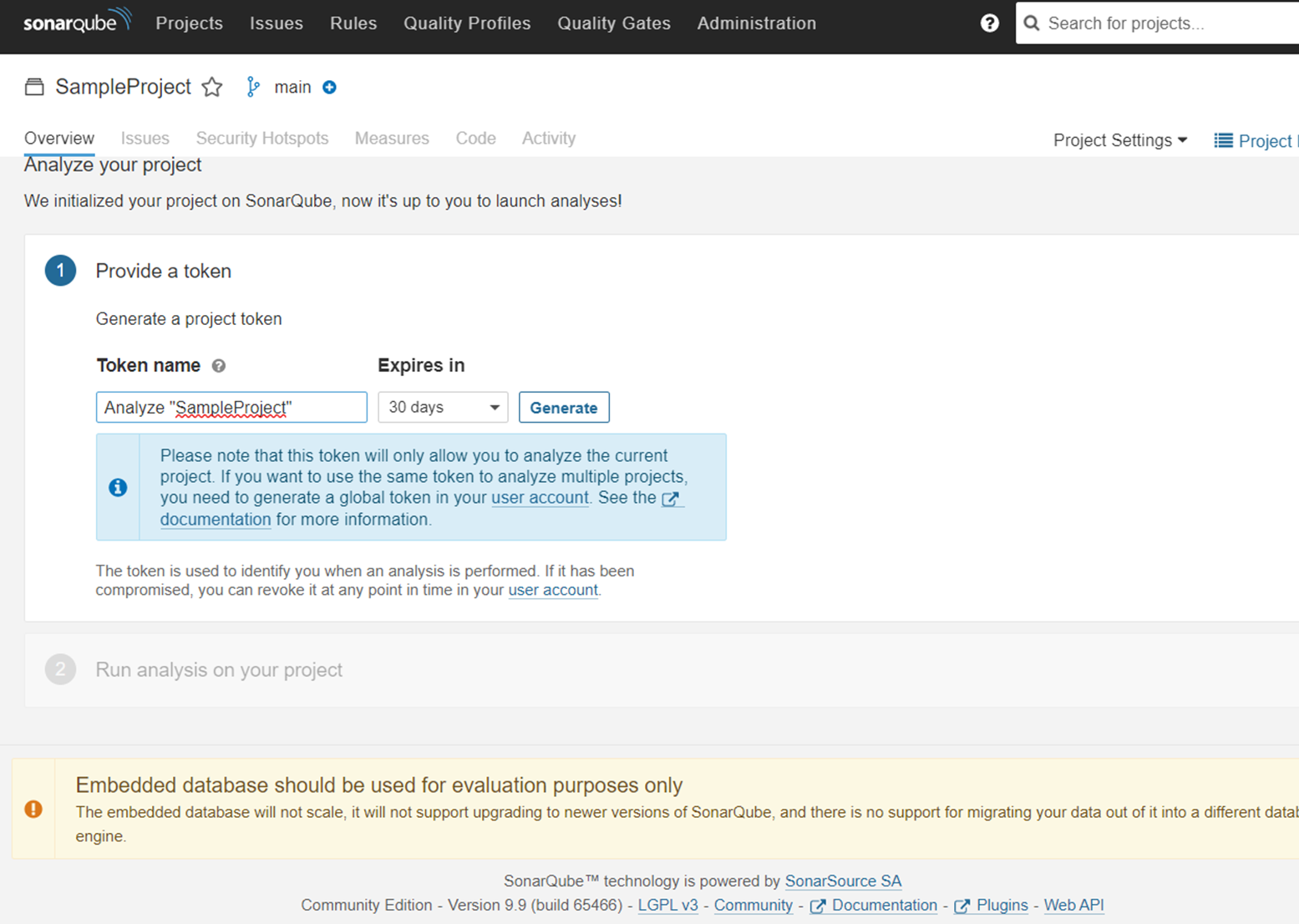1299x924 pixels.
Task: Open the 30 days expiration dropdown
Action: pyautogui.click(x=443, y=407)
